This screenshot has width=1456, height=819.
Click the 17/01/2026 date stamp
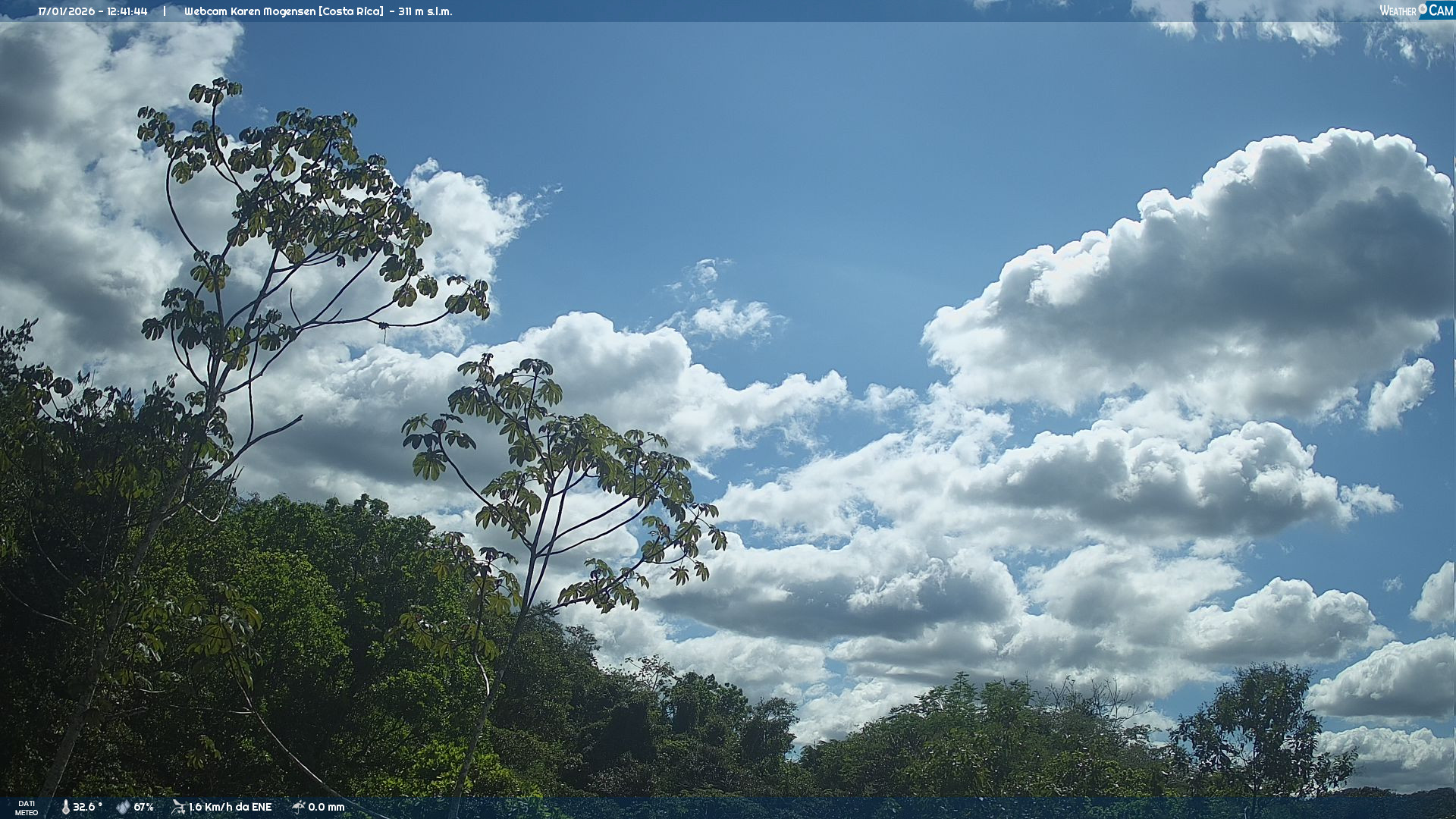[66, 11]
